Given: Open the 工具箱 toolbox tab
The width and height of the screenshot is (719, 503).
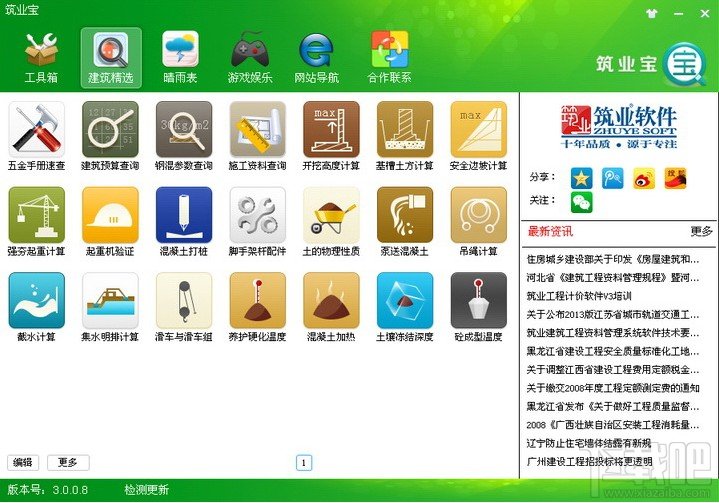Looking at the screenshot, I should click(41, 58).
